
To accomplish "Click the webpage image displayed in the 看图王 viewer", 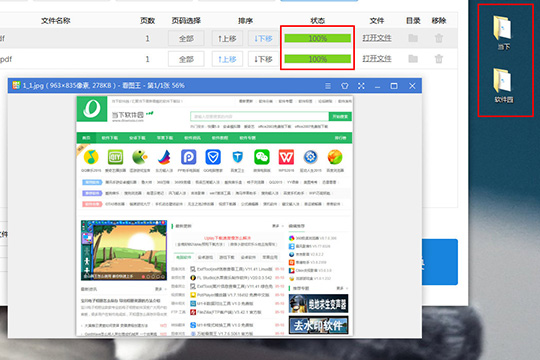I will click(x=215, y=216).
